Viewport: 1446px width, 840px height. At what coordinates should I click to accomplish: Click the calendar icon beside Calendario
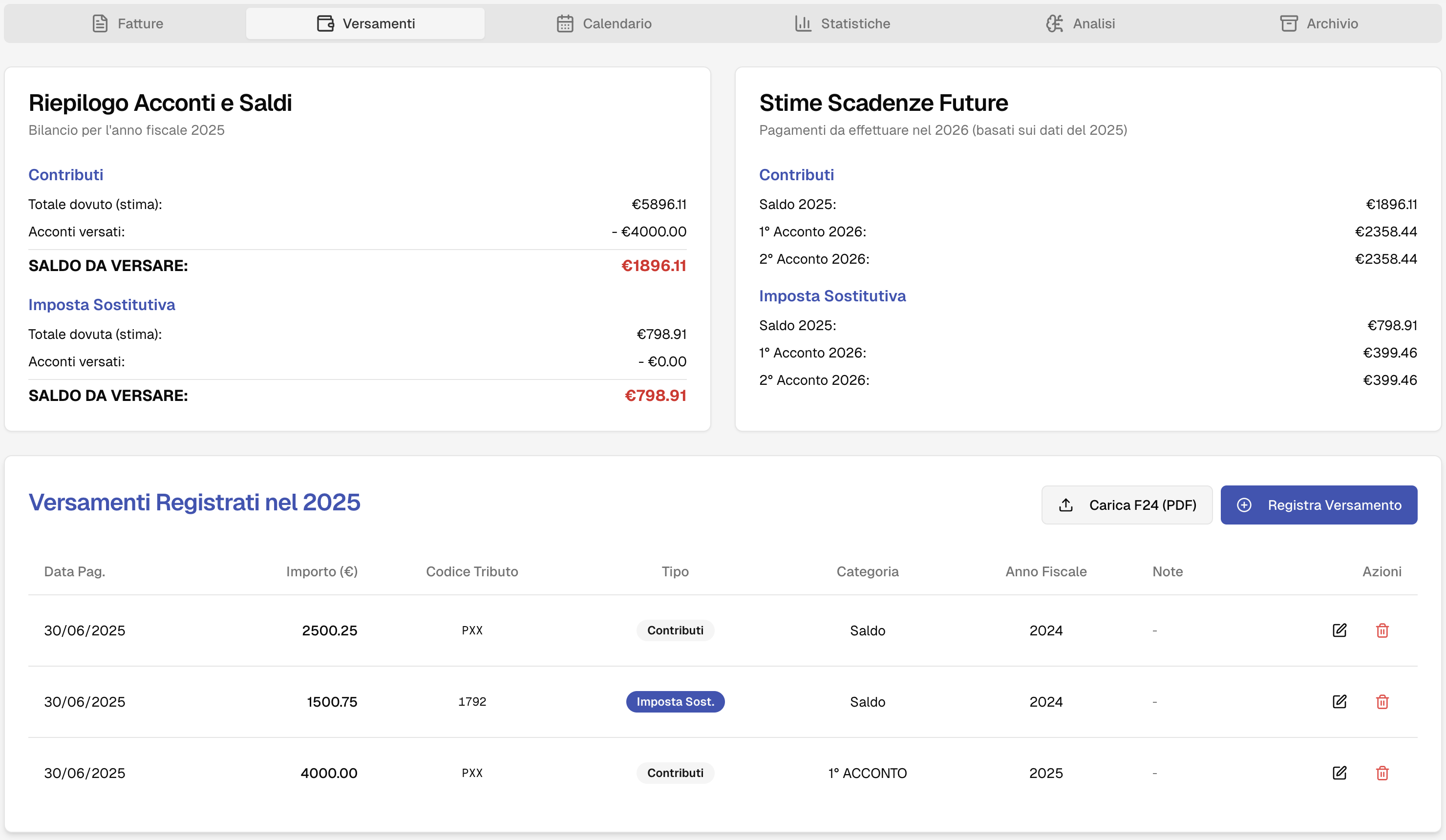(x=565, y=23)
